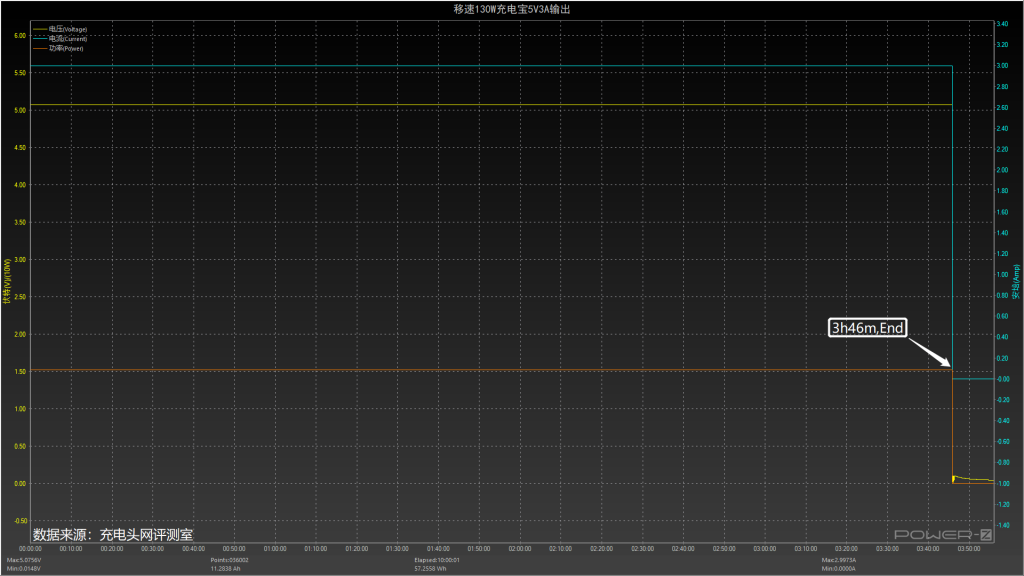Click the 02:00:00 time axis label

tap(520, 549)
